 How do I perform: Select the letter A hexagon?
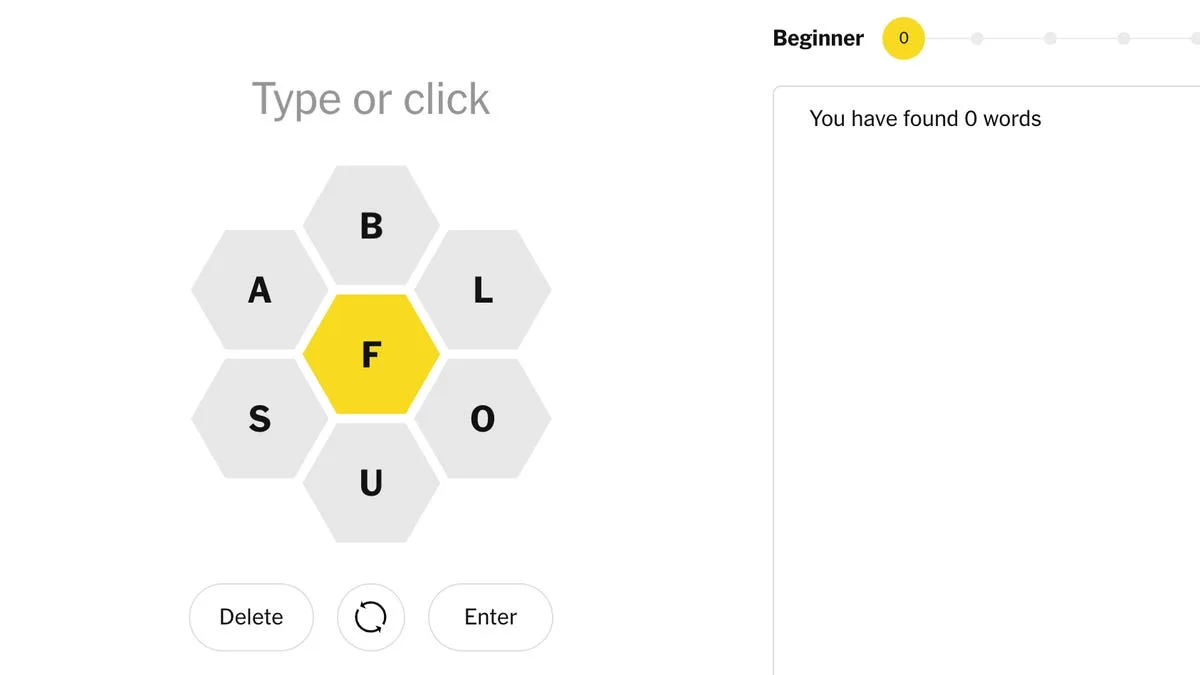[x=259, y=292]
